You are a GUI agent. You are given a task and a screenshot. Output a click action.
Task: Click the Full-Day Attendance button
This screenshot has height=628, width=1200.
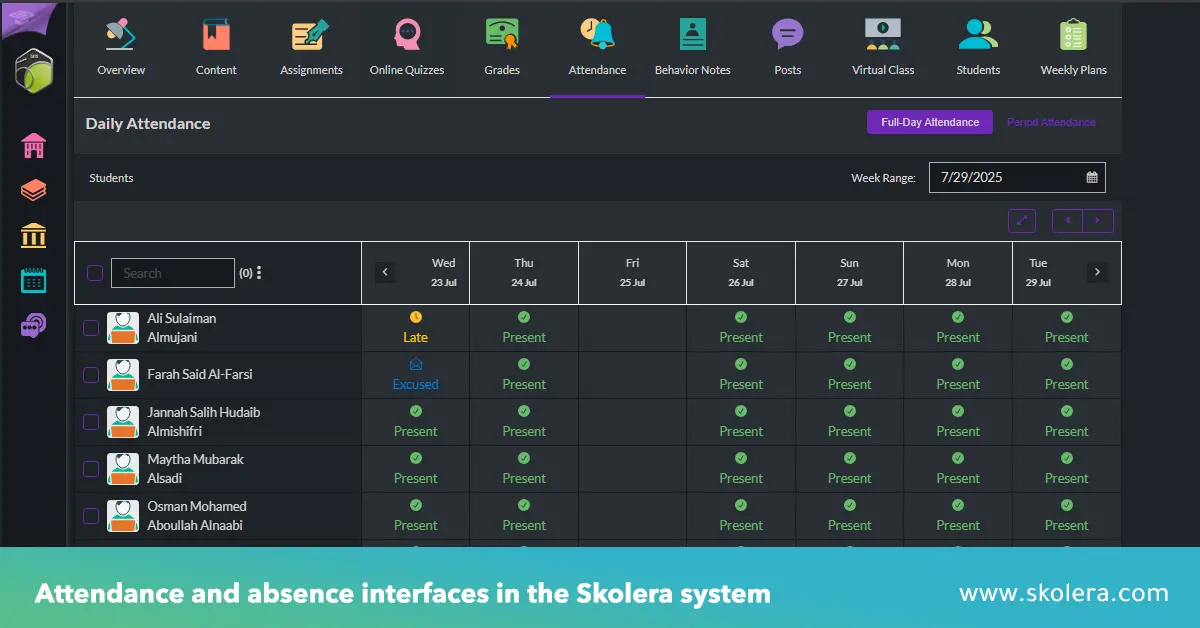[x=929, y=122]
